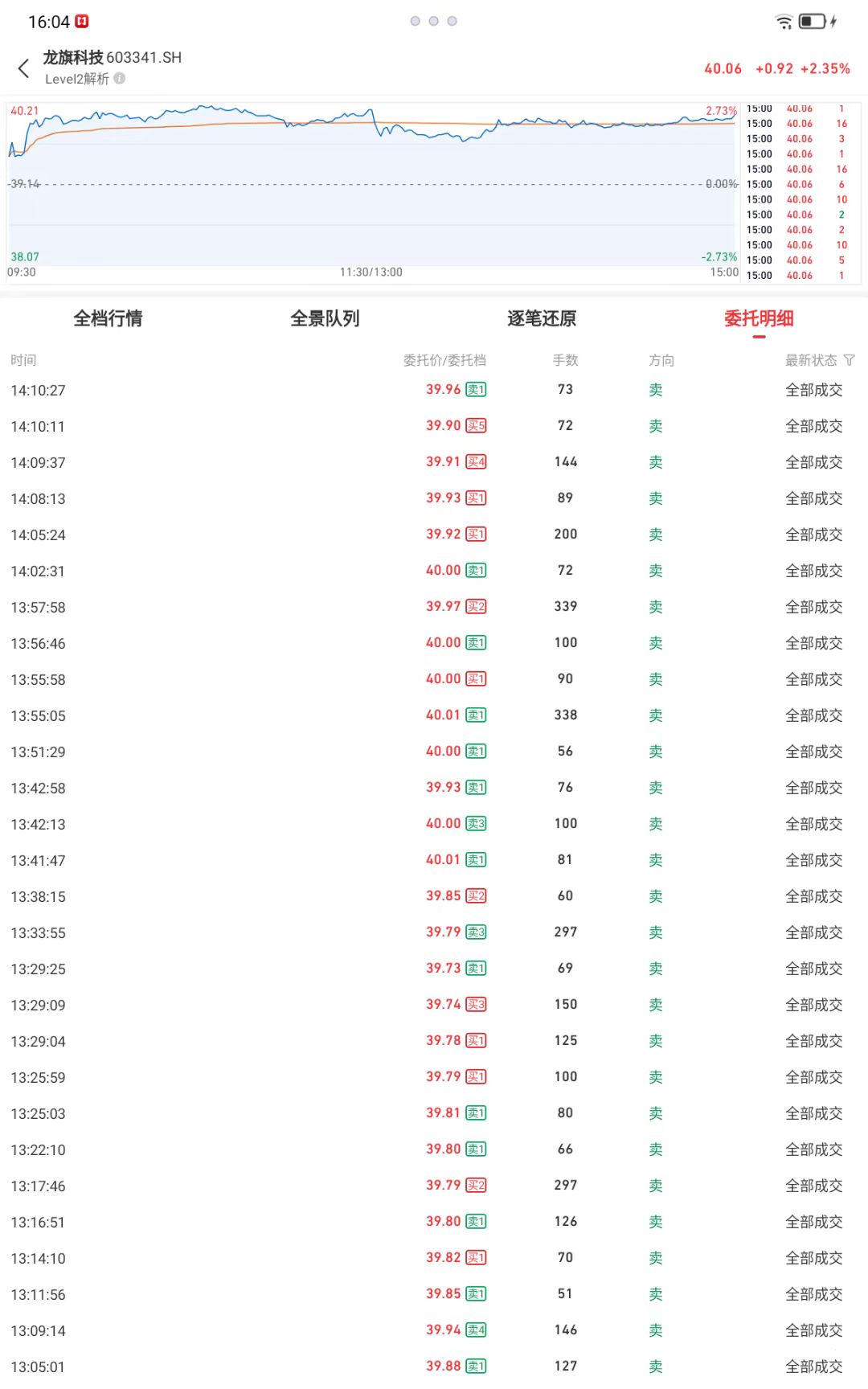This screenshot has width=868, height=1389.
Task: Tap the 方向 column header
Action: pos(661,360)
